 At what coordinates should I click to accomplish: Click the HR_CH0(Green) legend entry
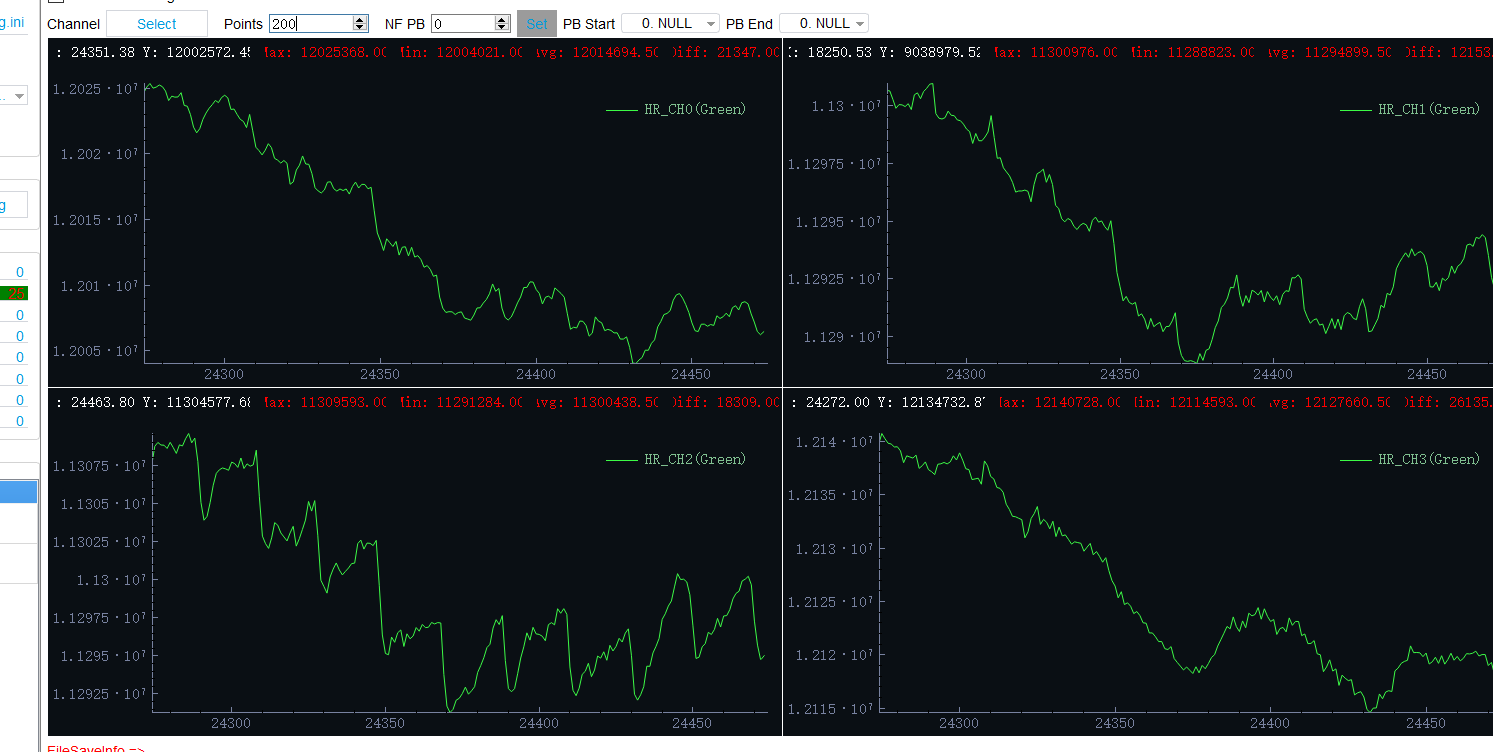tap(676, 109)
